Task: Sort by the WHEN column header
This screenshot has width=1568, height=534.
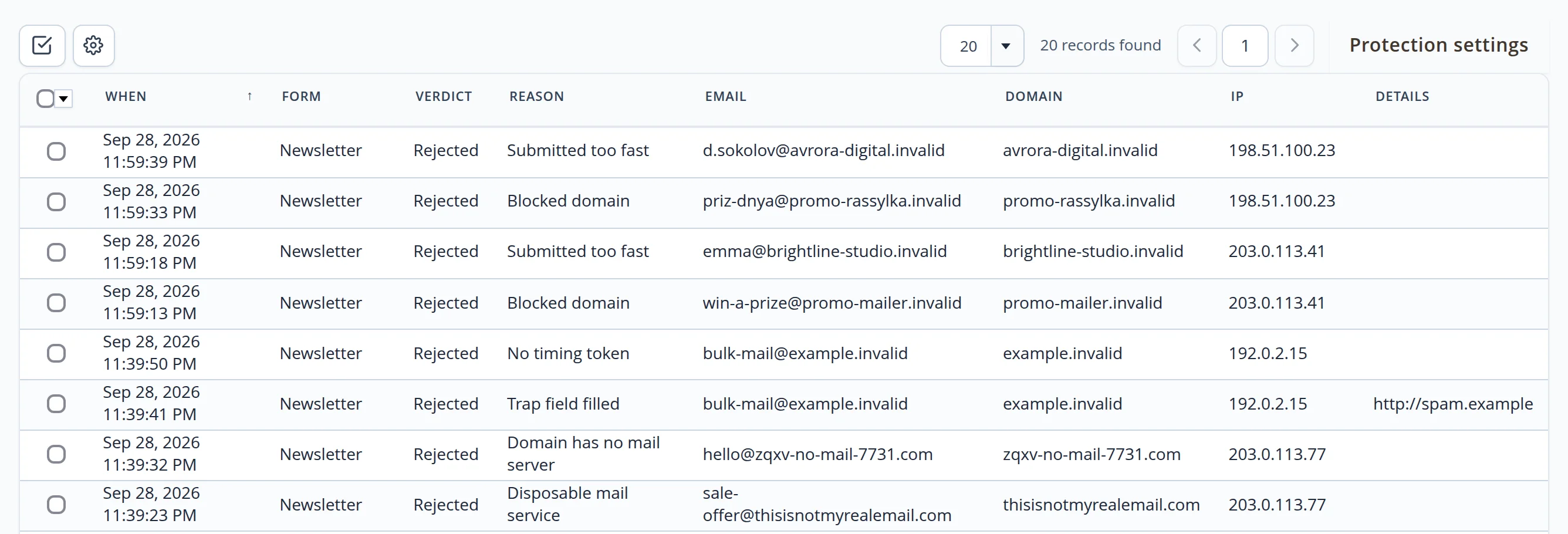Action: [x=126, y=96]
